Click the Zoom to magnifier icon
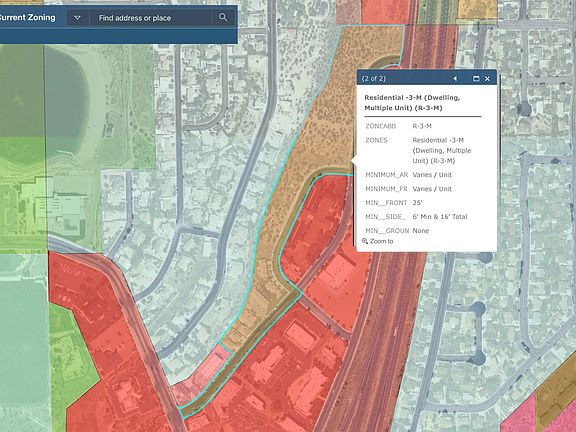 pos(365,241)
